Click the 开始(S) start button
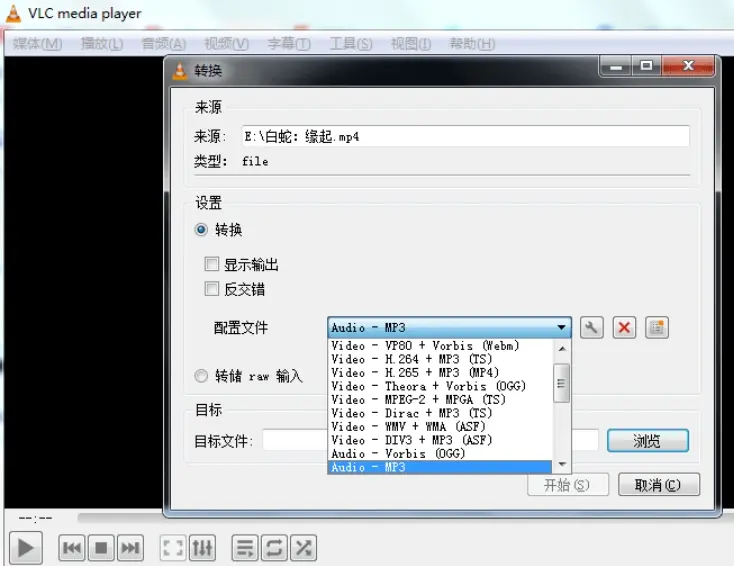This screenshot has width=734, height=566. (568, 485)
